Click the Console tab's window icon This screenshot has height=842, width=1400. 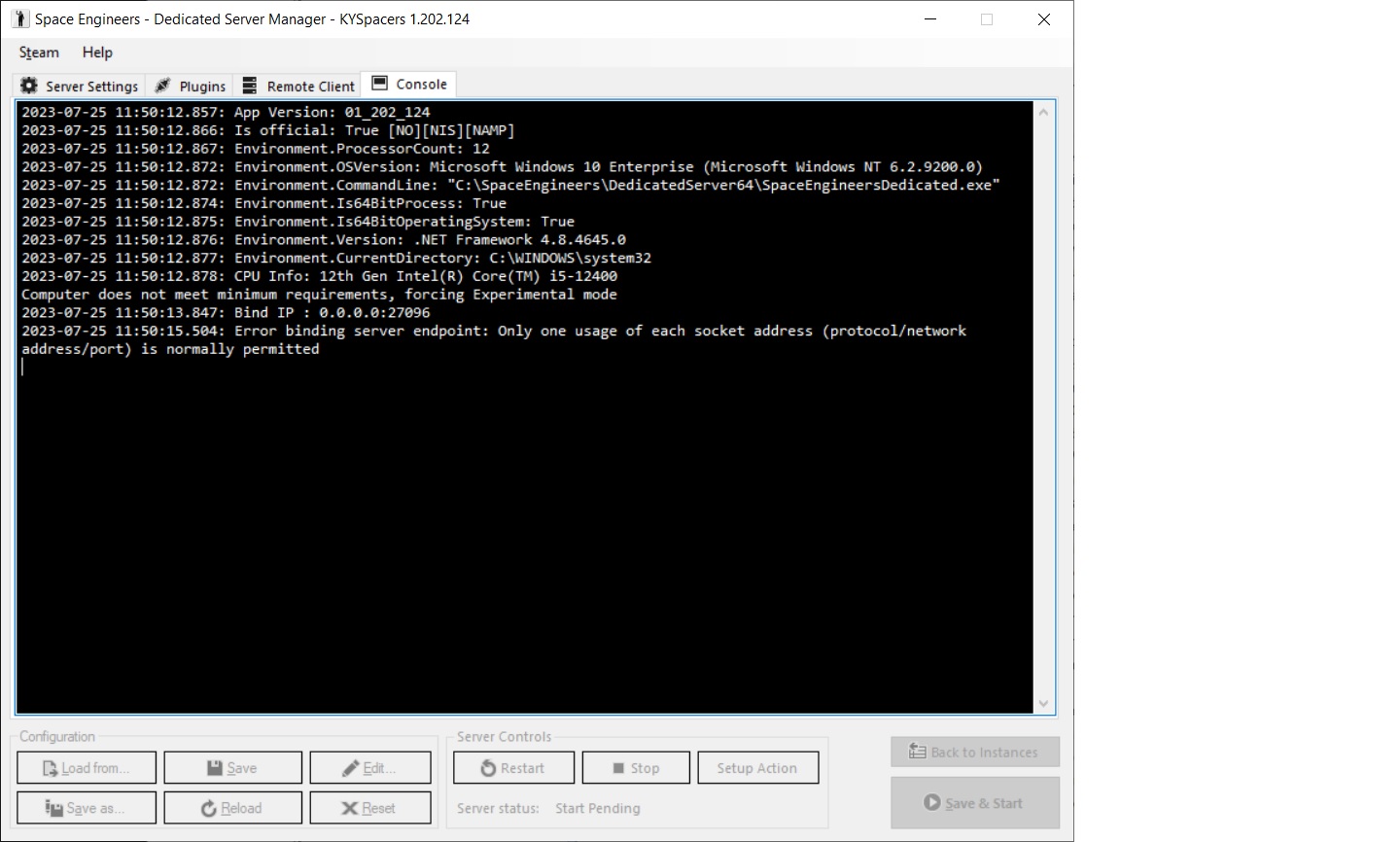380,84
